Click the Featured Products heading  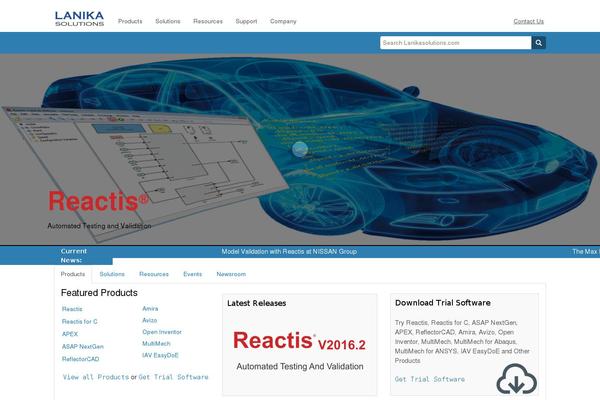pyautogui.click(x=99, y=293)
